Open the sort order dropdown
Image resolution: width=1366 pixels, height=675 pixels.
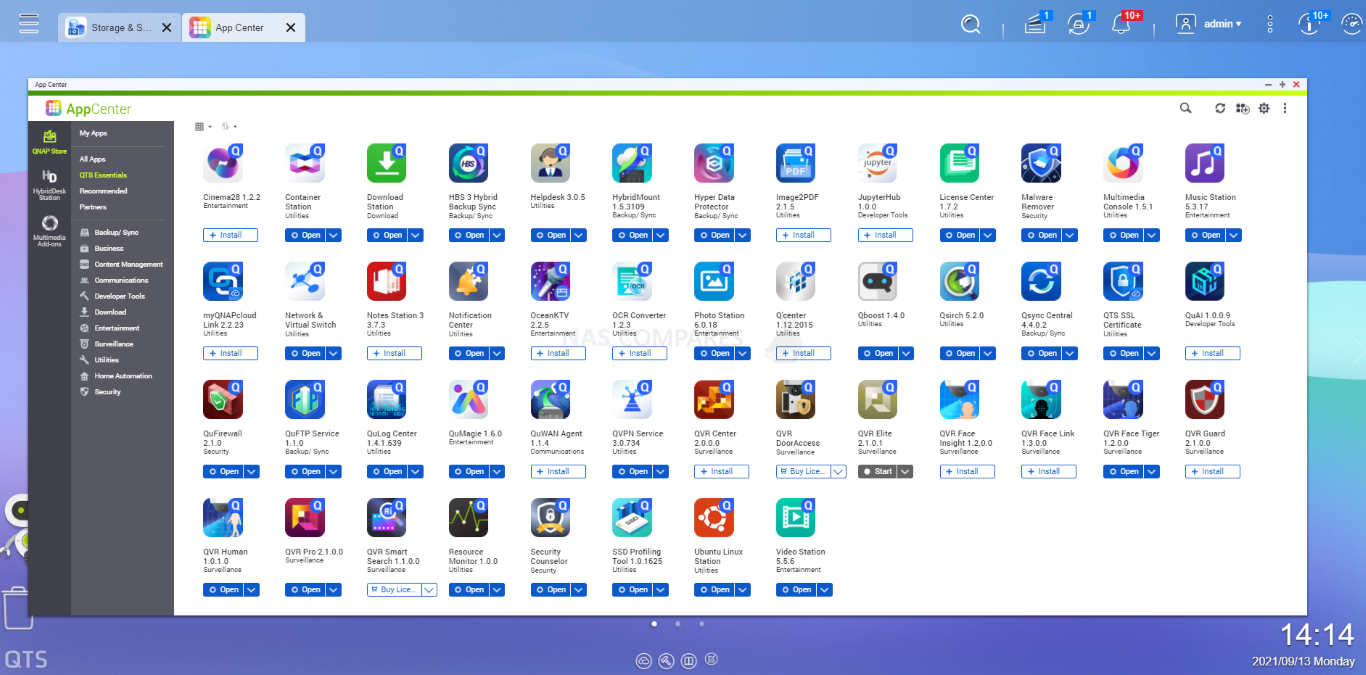coord(229,126)
